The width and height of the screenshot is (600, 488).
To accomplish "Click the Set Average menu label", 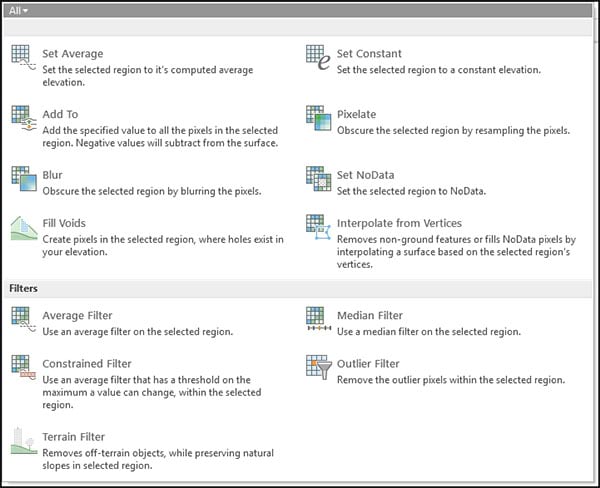I will coord(72,54).
